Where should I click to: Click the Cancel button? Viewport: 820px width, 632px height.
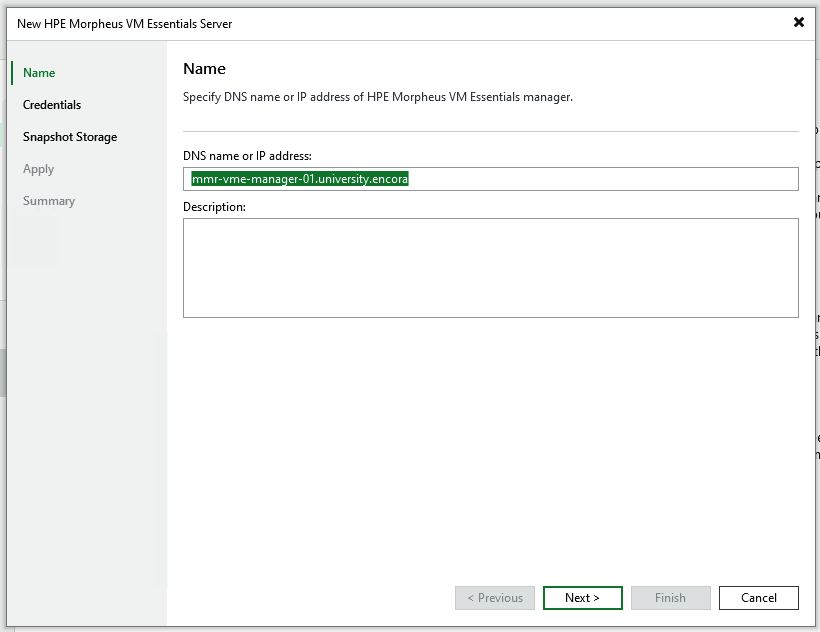(758, 597)
